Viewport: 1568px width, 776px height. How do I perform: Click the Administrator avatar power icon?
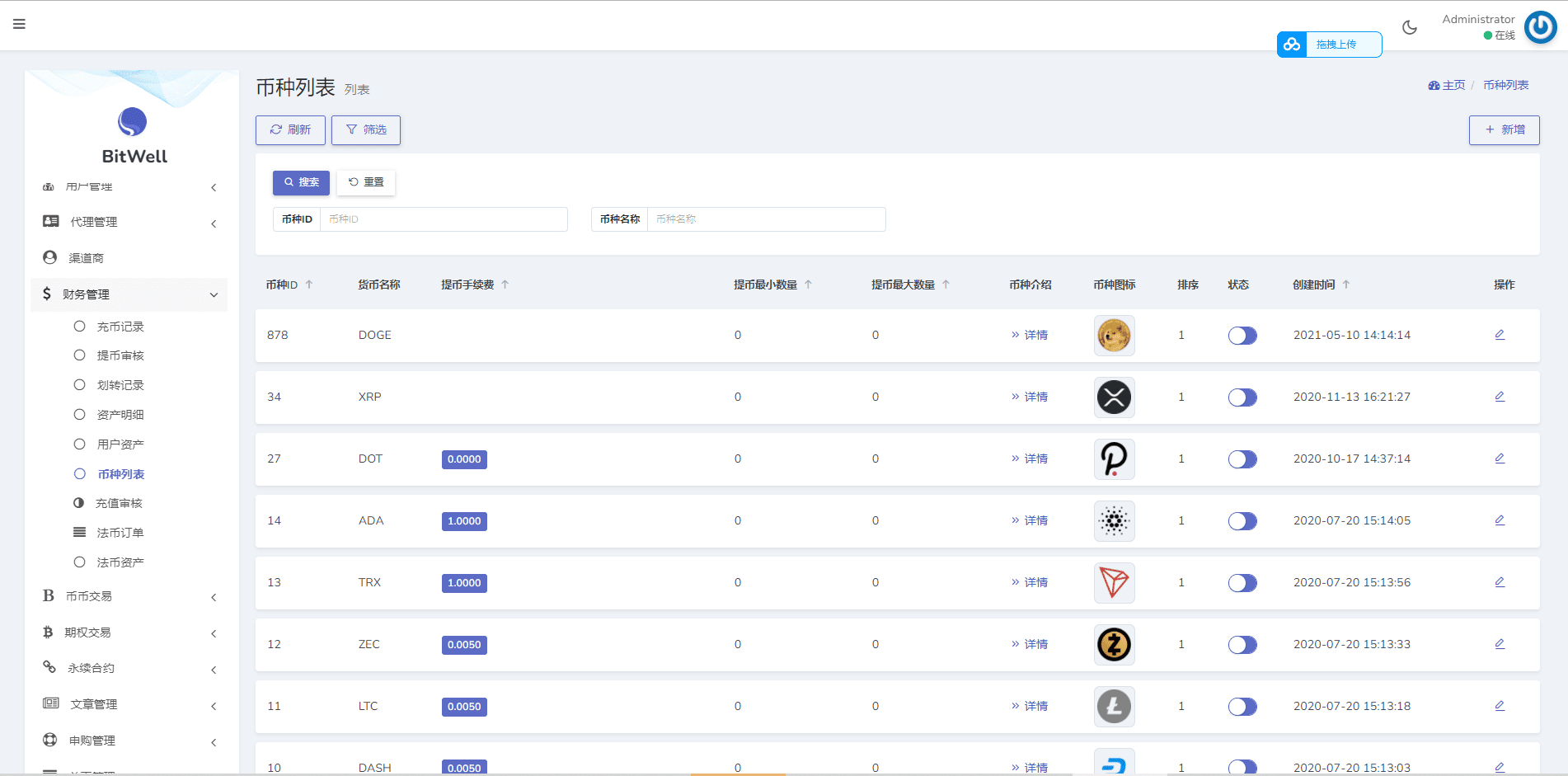coord(1540,27)
